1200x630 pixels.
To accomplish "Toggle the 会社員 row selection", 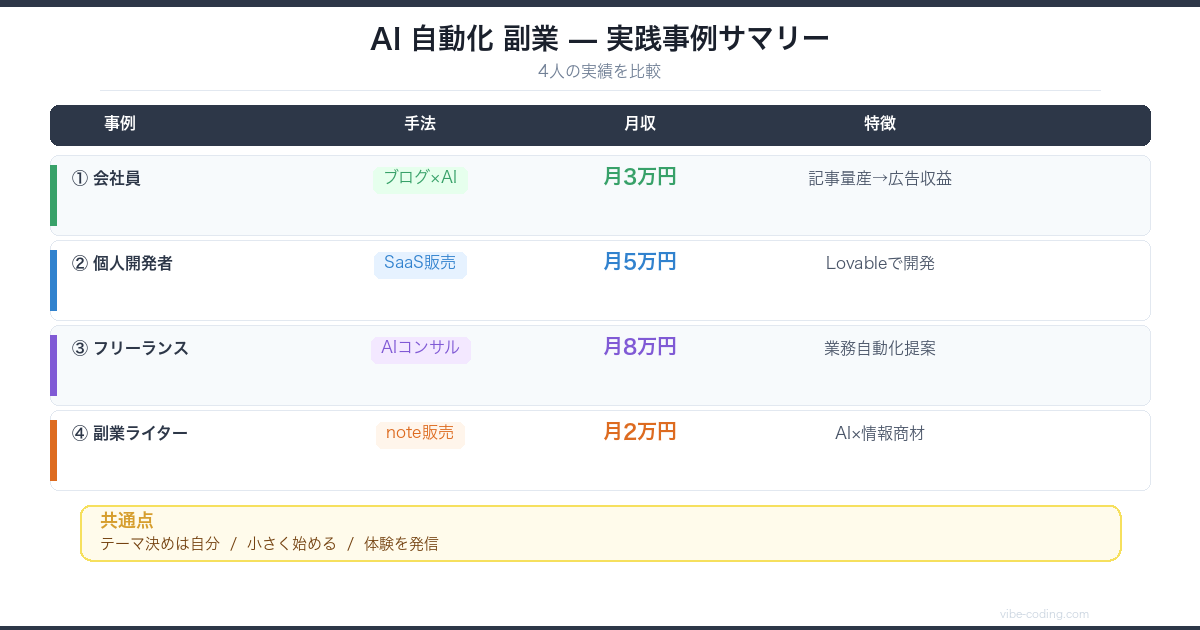I will coord(600,195).
